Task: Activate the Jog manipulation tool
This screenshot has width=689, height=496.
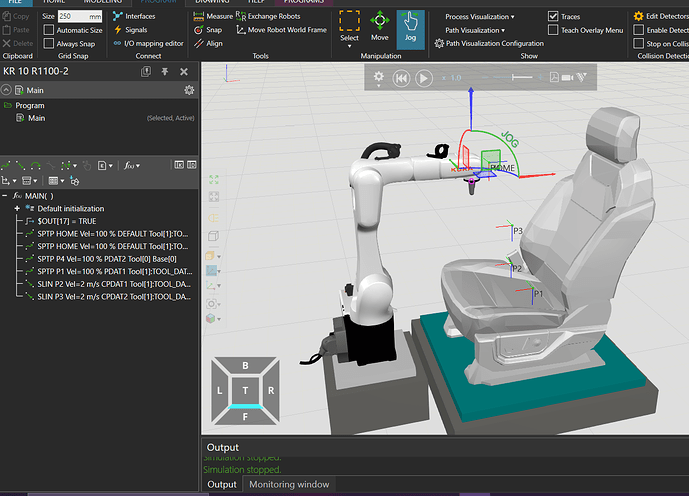Action: pos(410,29)
